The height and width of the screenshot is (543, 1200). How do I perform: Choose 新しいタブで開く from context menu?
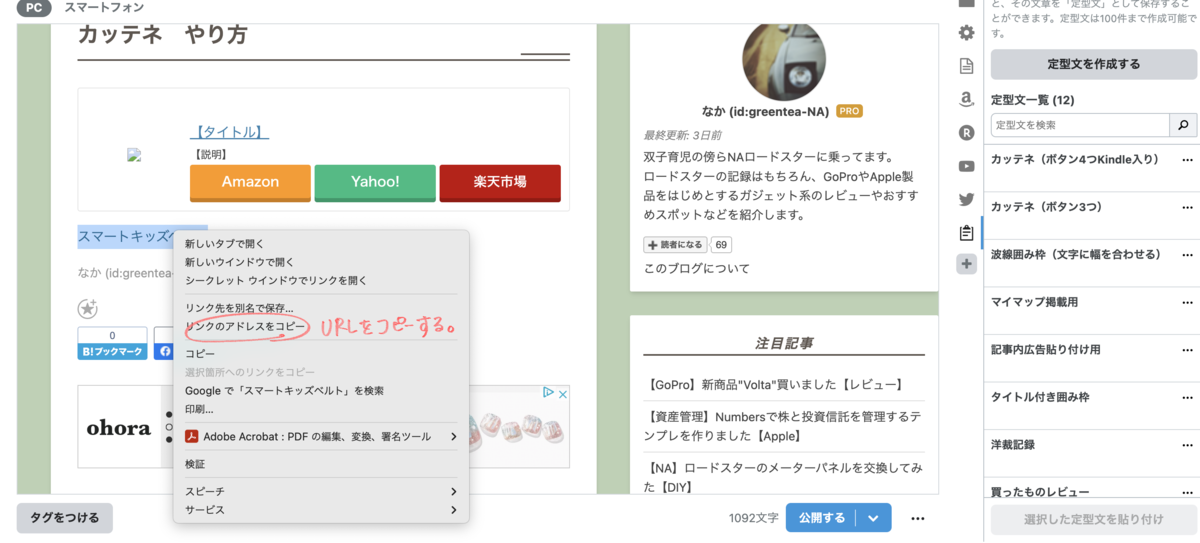(225, 244)
